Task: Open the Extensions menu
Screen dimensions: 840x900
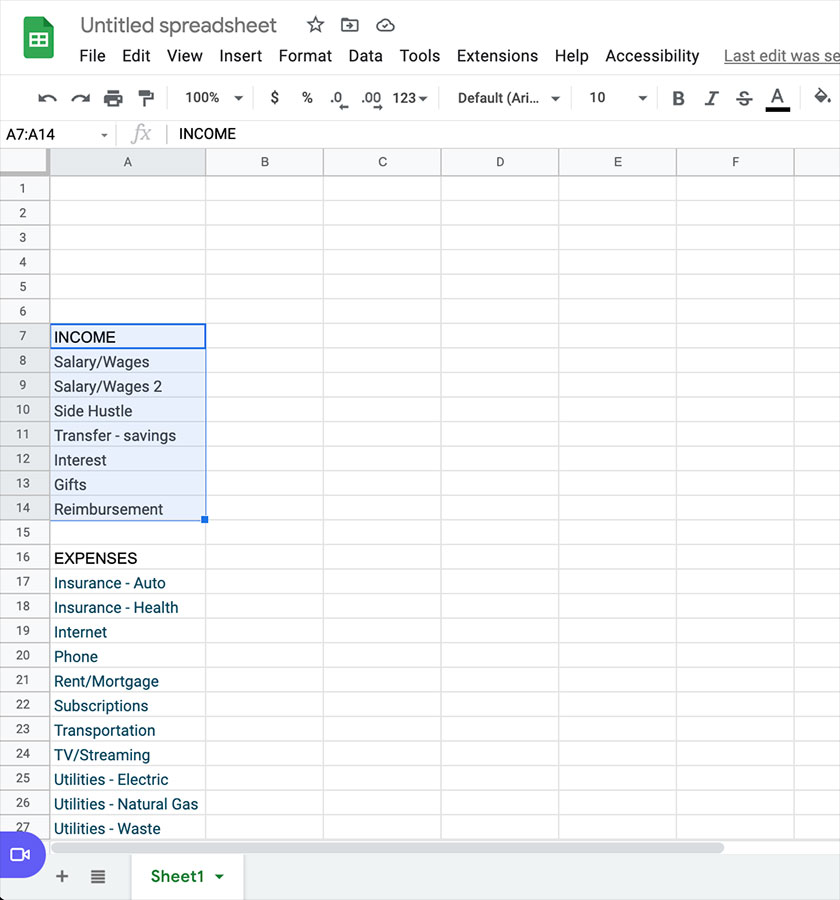Action: [497, 56]
